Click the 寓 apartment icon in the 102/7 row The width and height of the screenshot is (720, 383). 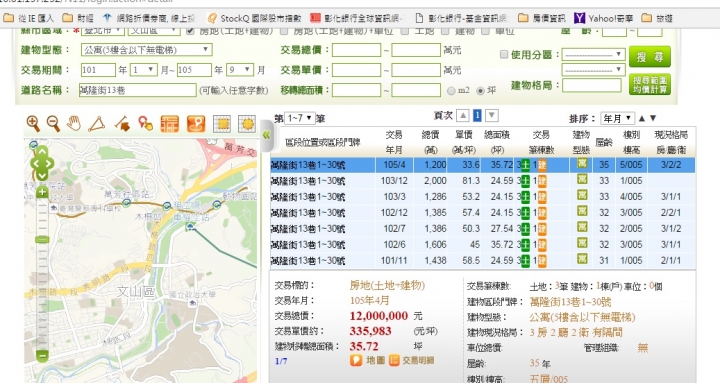pyautogui.click(x=582, y=227)
